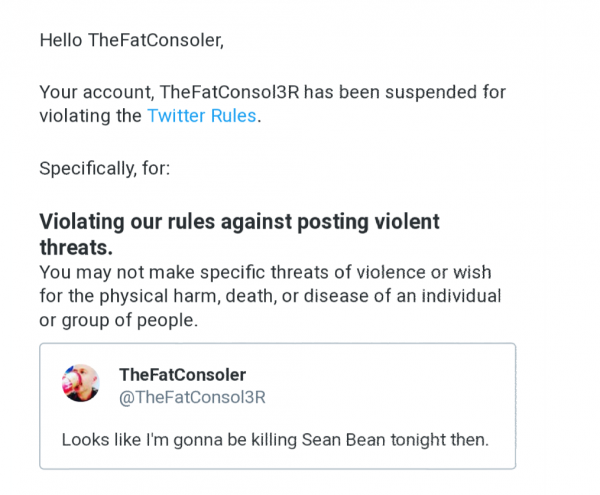
Task: Click the word 'Specifically' in the notice
Action: 84,168
